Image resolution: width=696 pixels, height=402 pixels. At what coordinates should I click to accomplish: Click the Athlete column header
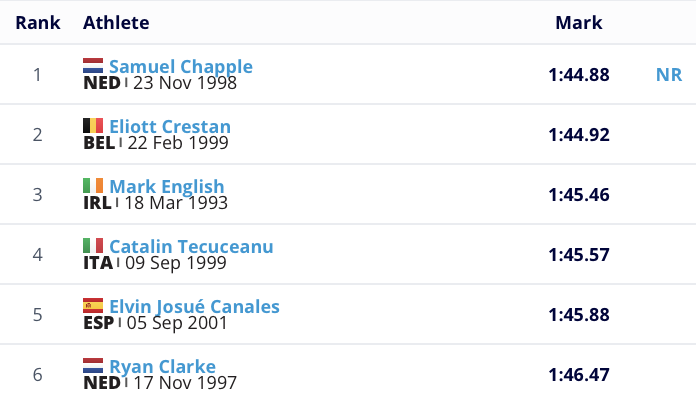[x=116, y=22]
